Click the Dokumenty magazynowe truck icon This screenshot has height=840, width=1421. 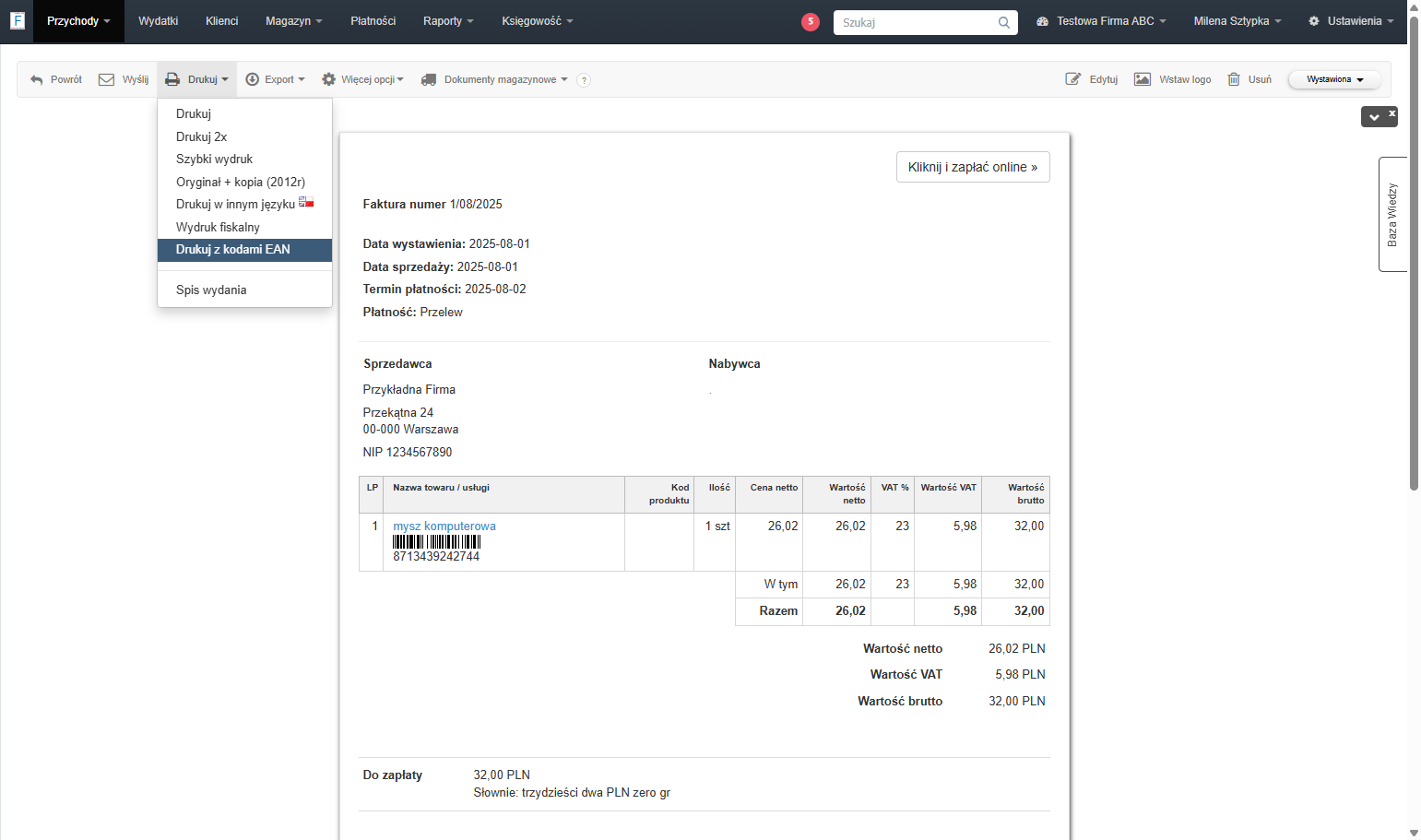(429, 79)
